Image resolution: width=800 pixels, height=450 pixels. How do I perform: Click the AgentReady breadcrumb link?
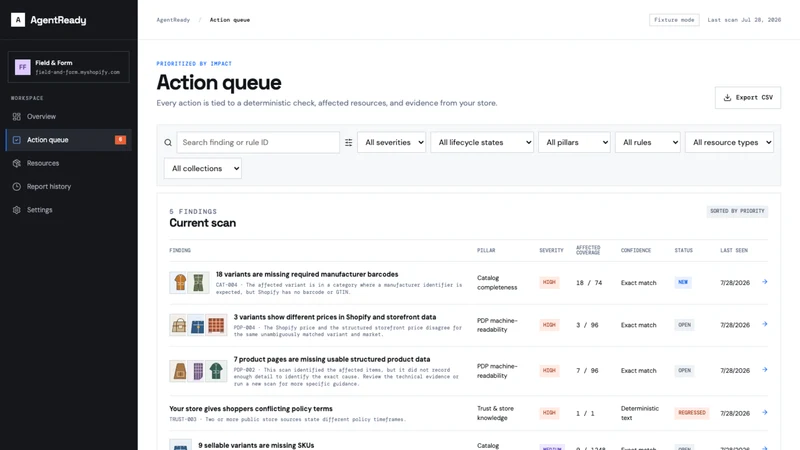coord(173,20)
